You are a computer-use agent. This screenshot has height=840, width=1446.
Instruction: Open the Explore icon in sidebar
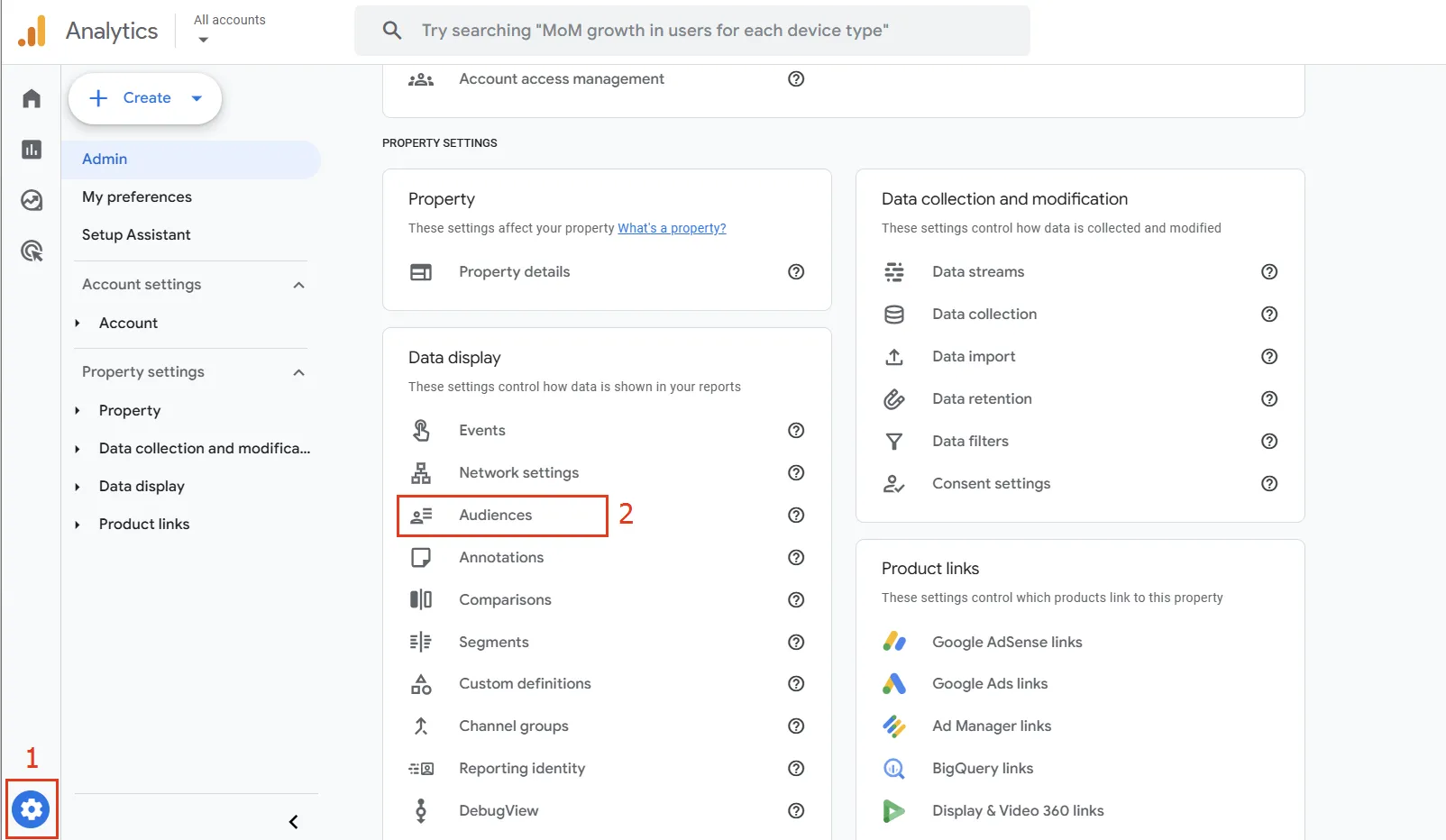32,200
